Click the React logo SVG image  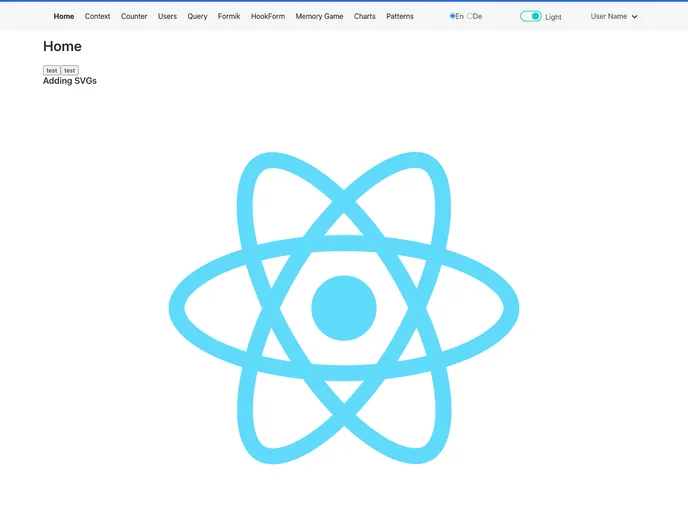click(343, 307)
